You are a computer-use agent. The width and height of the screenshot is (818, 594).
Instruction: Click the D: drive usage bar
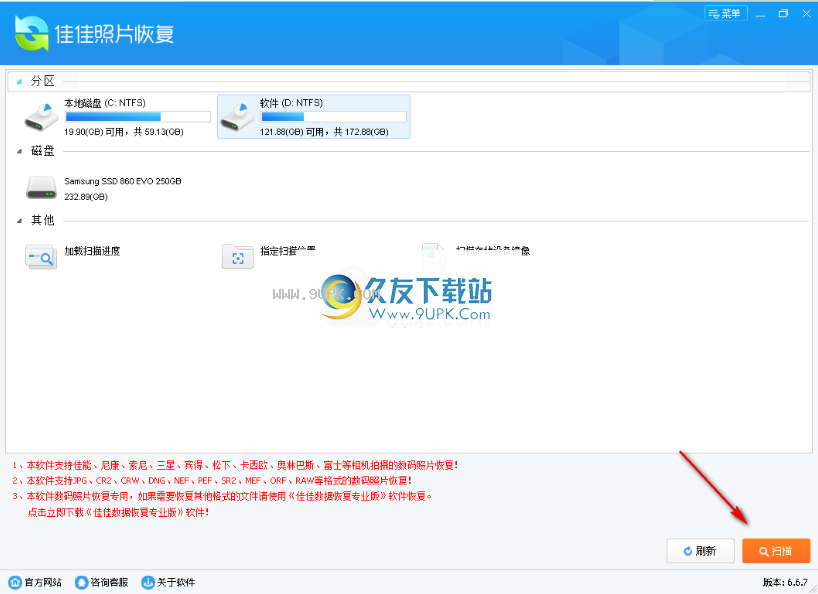[x=333, y=117]
